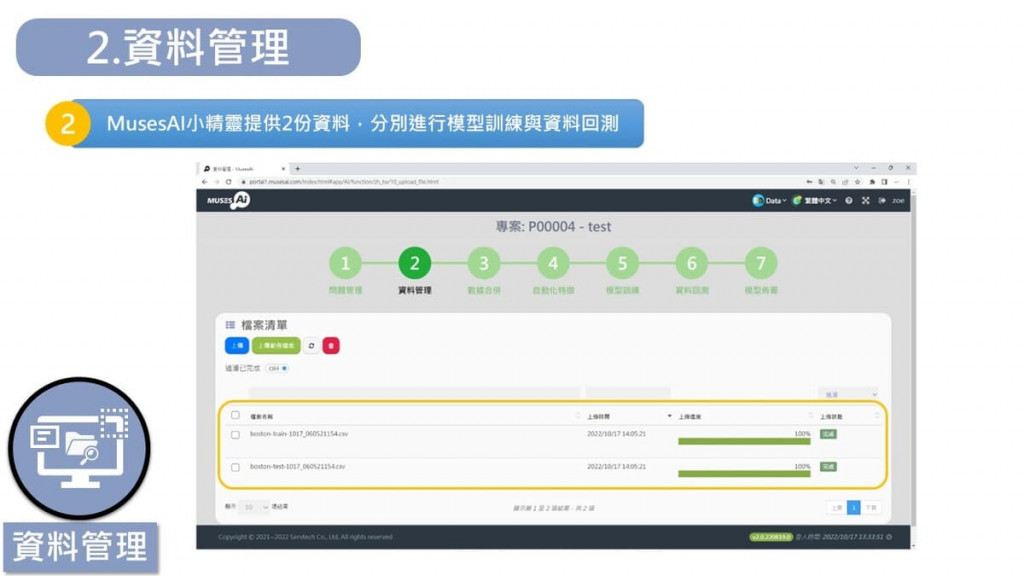Open step 7 circle
Screen dimensions: 1024x576
click(x=761, y=263)
